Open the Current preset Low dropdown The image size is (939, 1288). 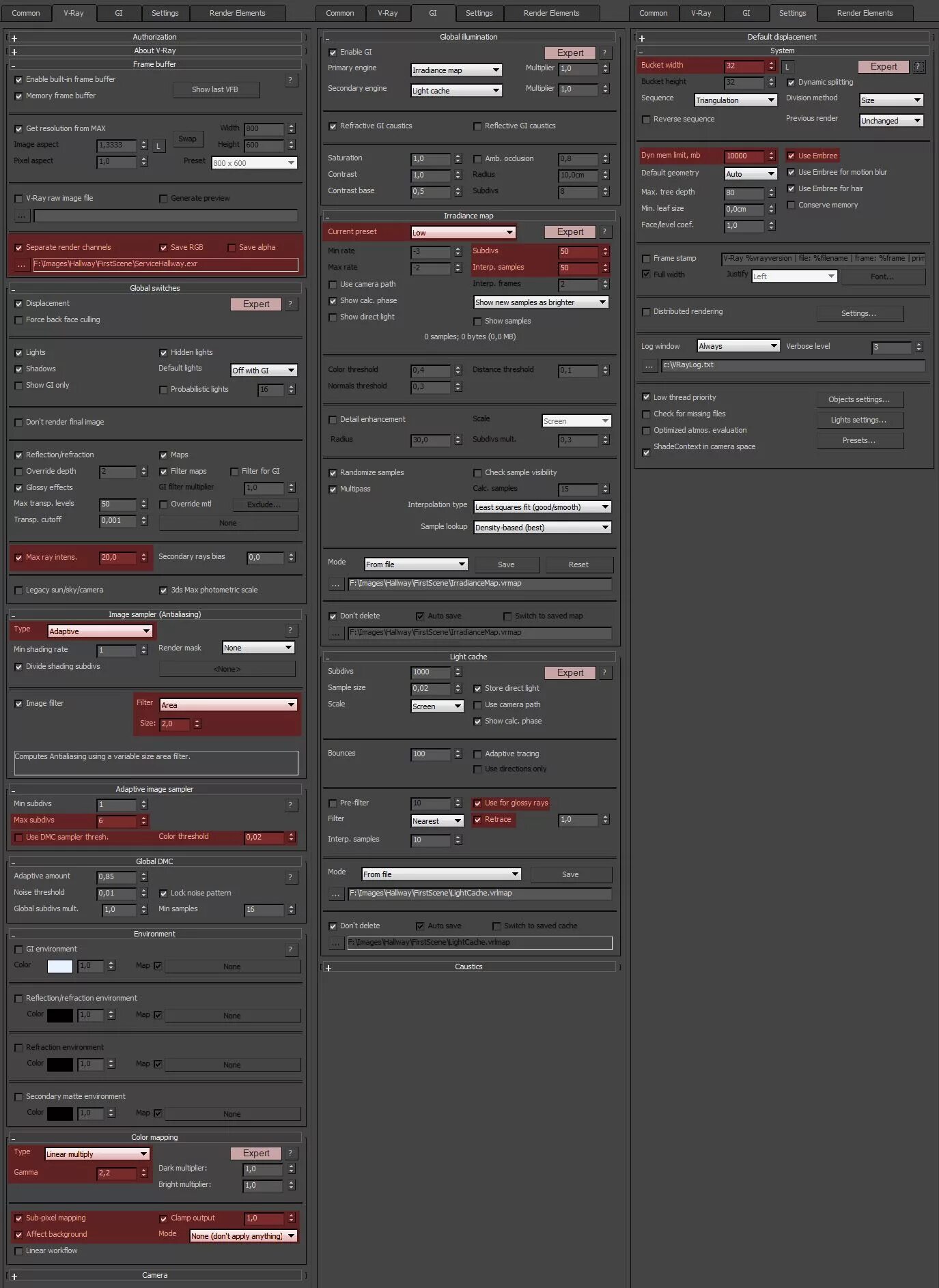[x=463, y=233]
